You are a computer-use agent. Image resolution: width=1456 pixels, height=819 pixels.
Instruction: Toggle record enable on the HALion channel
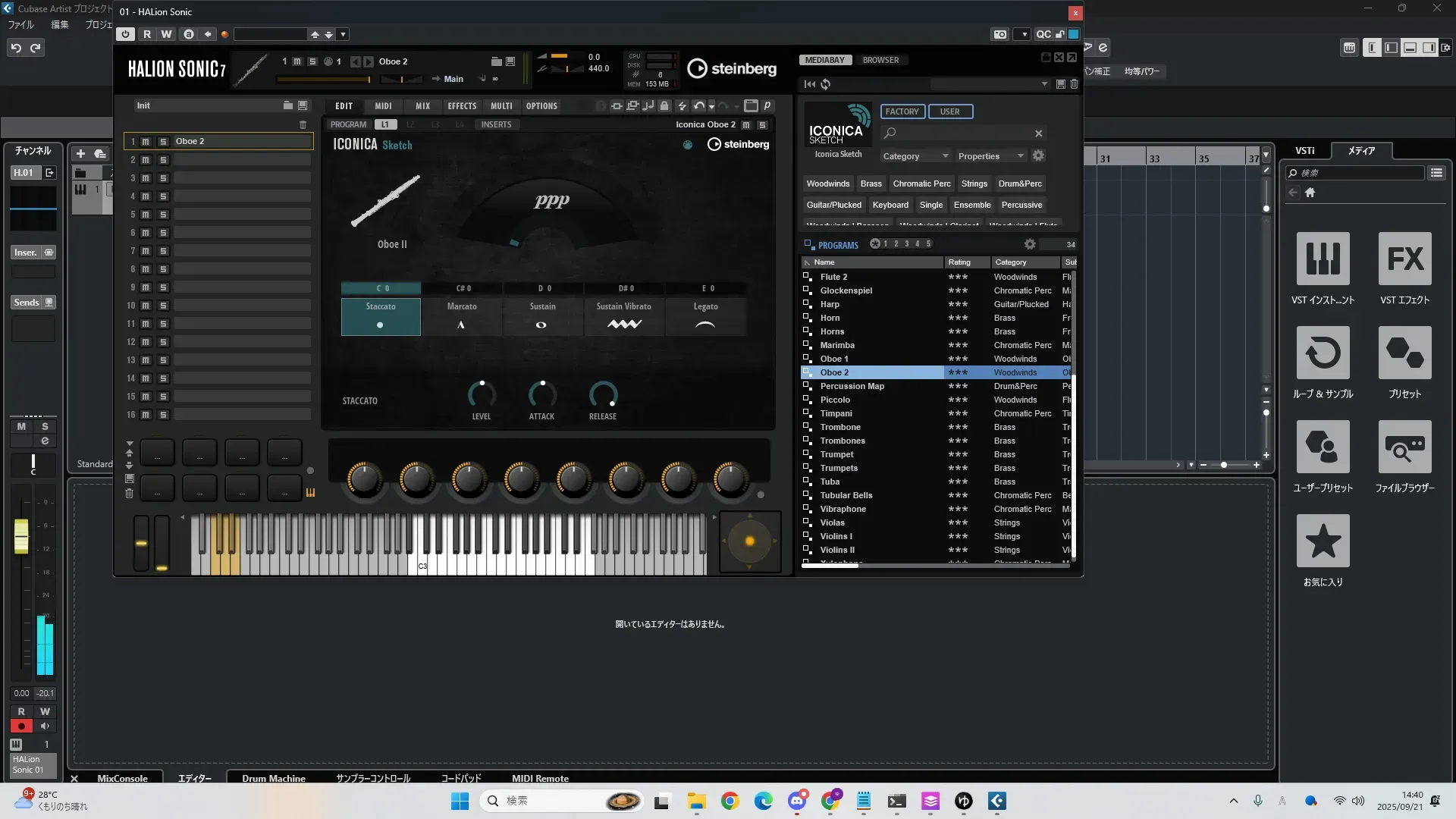(21, 726)
